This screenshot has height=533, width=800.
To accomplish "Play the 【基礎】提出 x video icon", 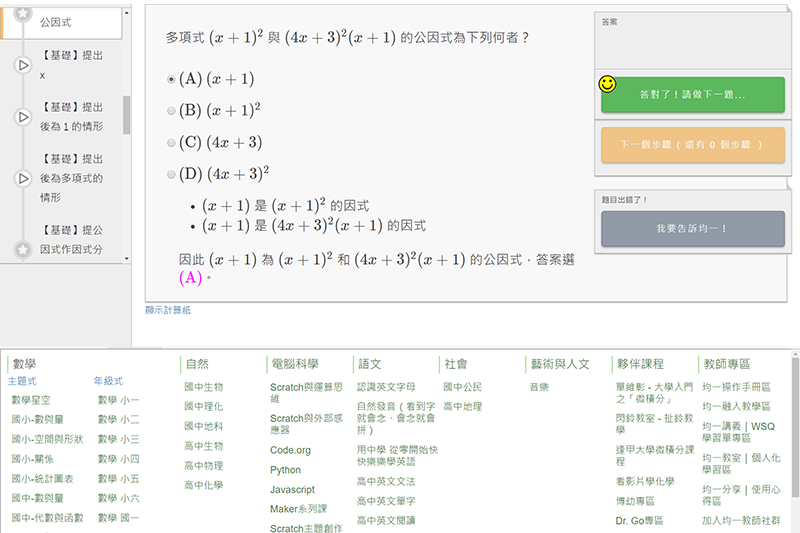I will 23,65.
